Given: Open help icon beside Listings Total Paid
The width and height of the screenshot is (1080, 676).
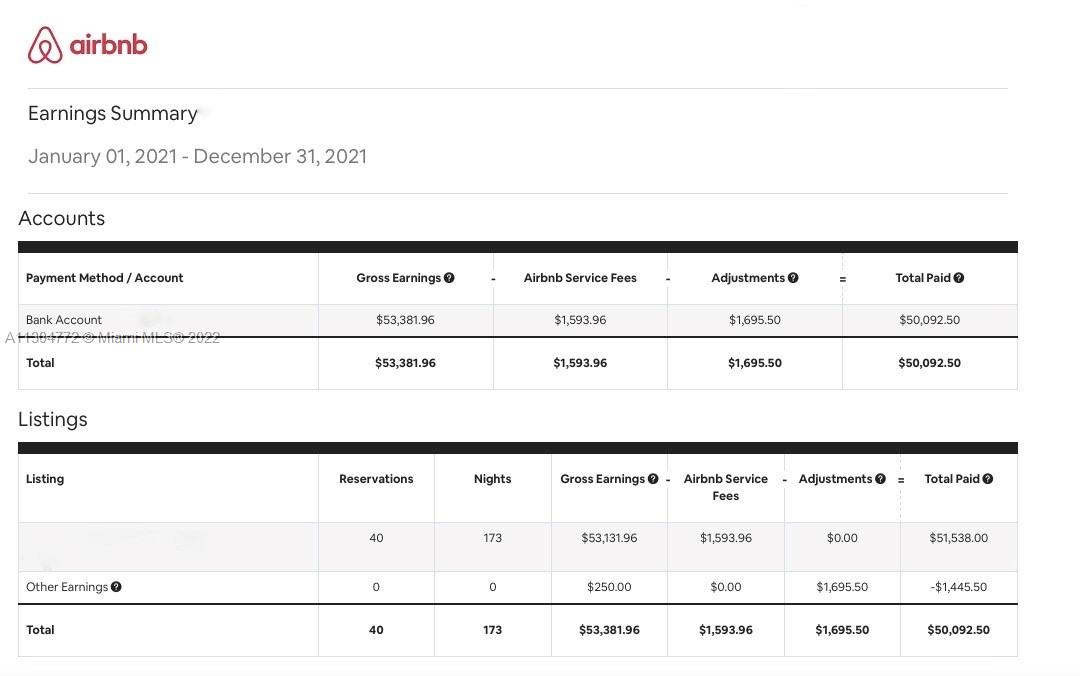Looking at the screenshot, I should point(988,478).
